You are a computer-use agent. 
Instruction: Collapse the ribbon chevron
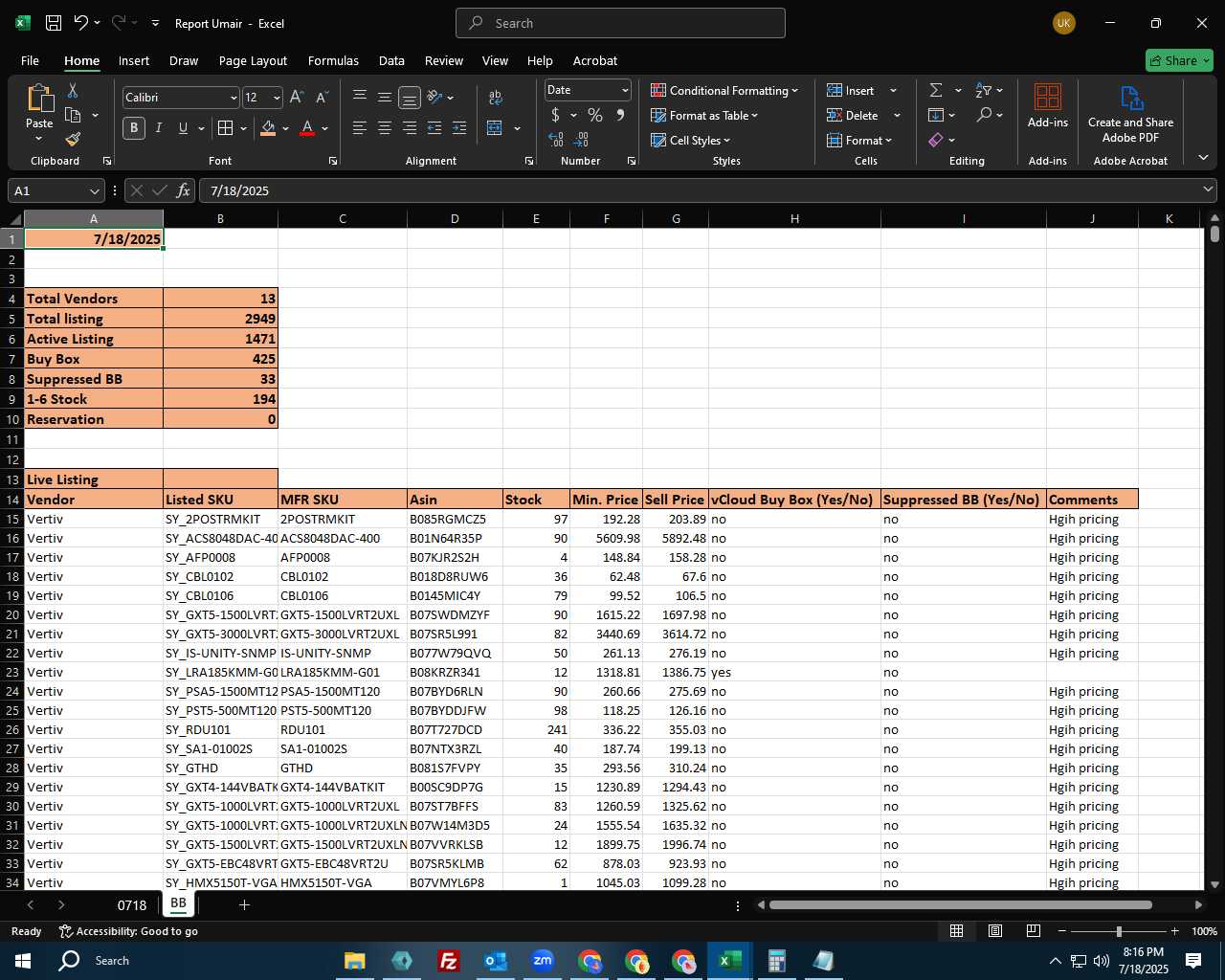(x=1203, y=158)
